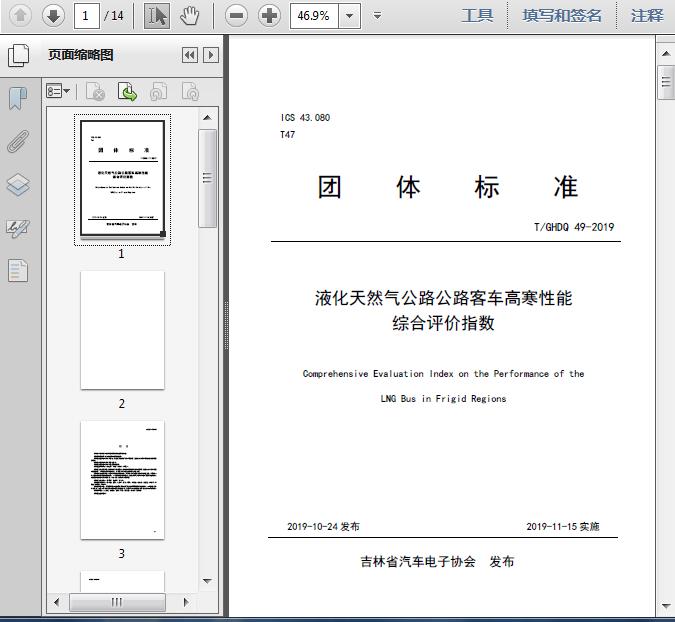
Task: Open the attachments paperclip panel
Action: 18,141
